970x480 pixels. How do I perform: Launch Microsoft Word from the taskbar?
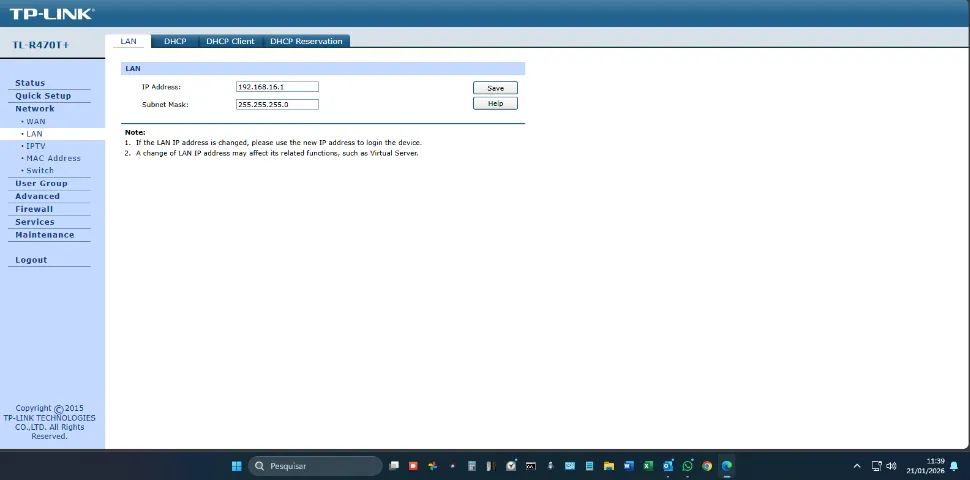coord(629,466)
